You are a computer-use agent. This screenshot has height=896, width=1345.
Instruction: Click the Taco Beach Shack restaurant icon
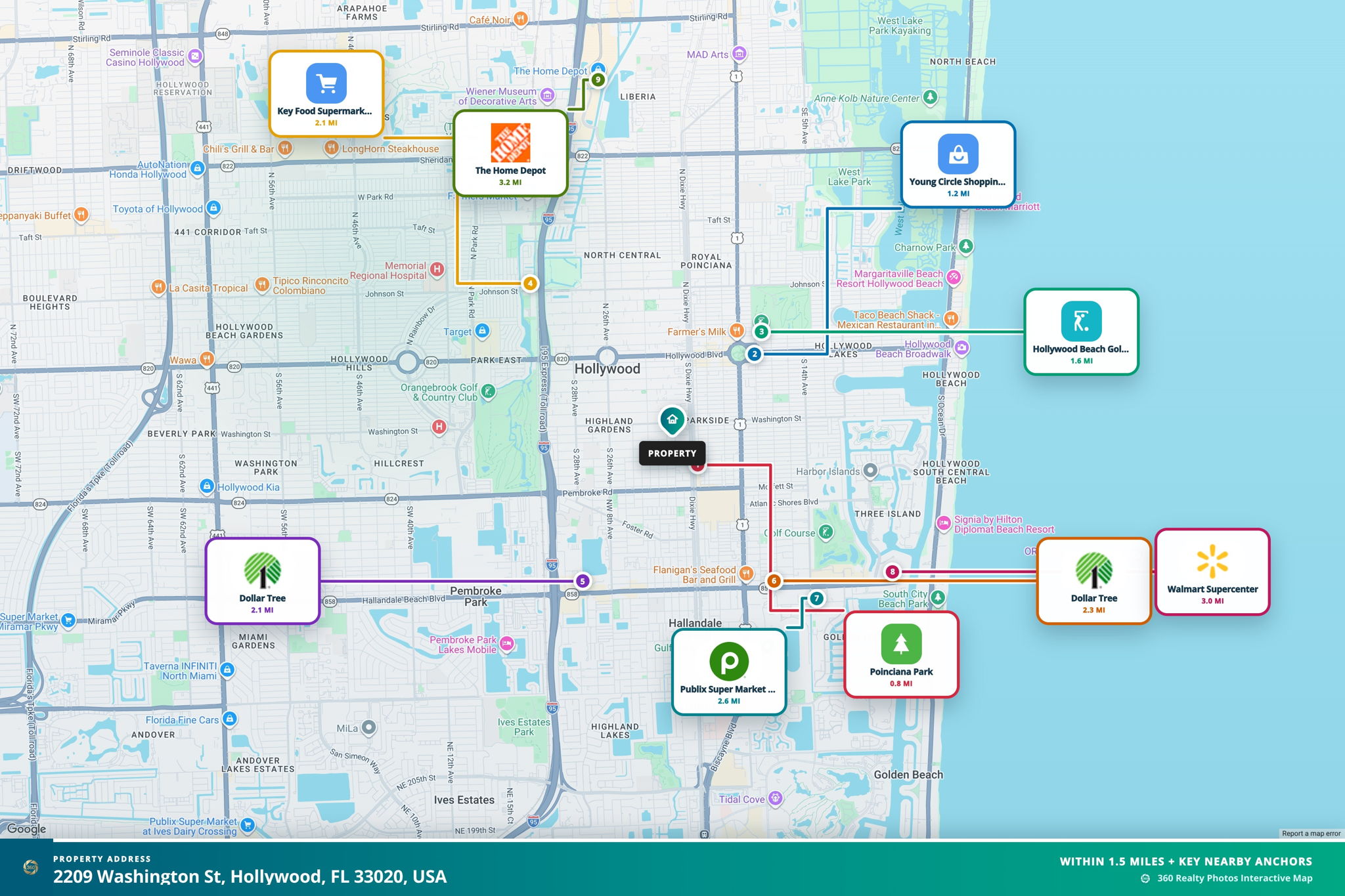(x=951, y=319)
